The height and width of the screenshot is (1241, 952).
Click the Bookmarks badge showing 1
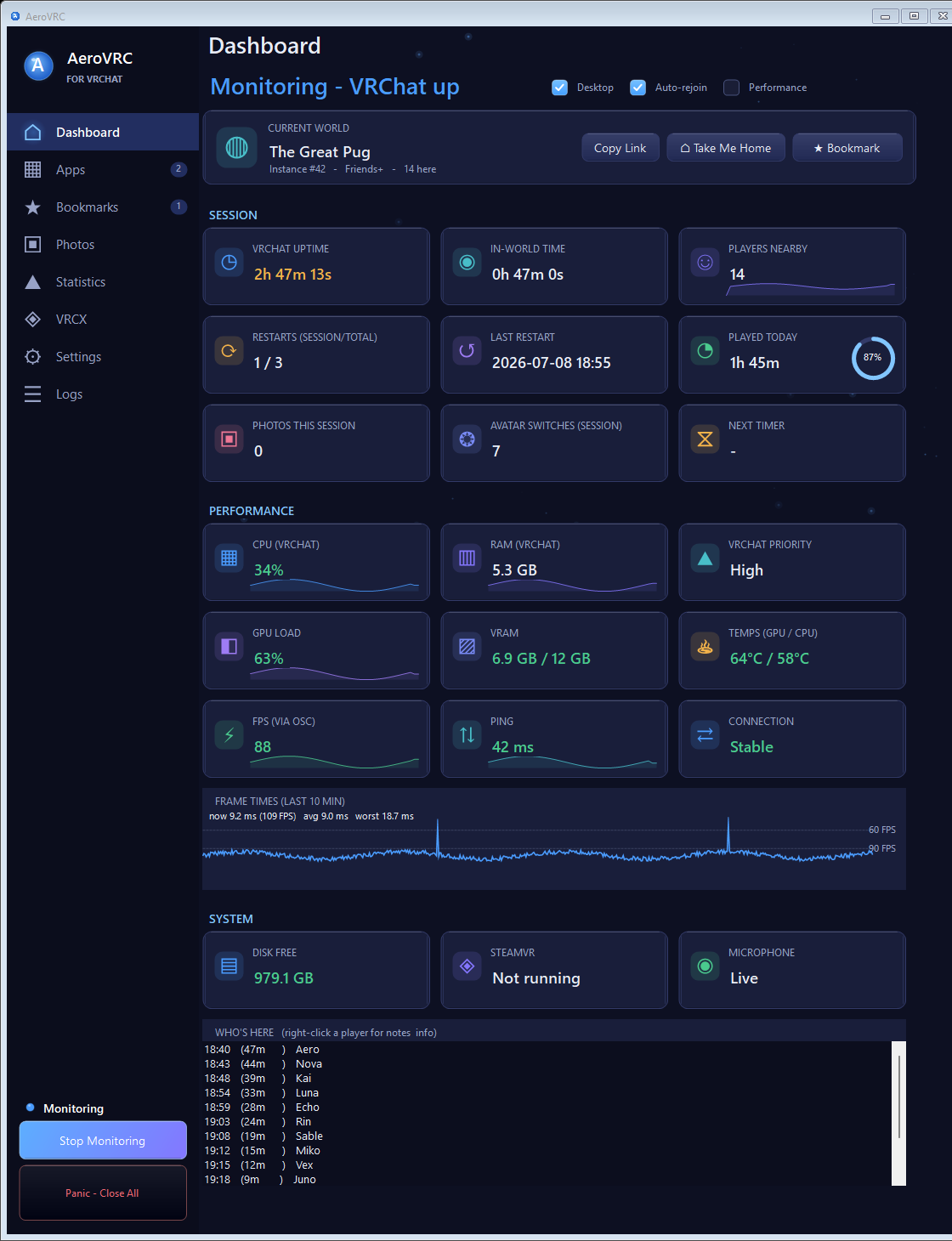click(x=178, y=207)
